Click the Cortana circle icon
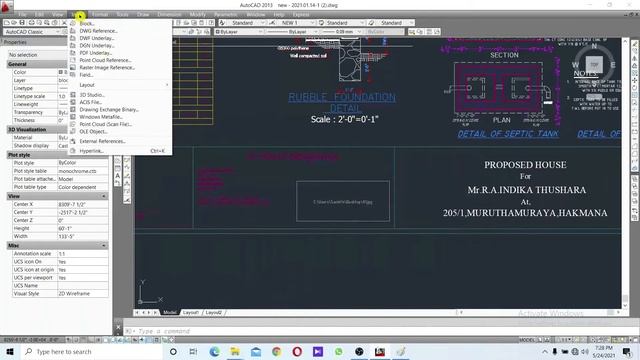Viewport: 640px width, 360px height. 173,351
